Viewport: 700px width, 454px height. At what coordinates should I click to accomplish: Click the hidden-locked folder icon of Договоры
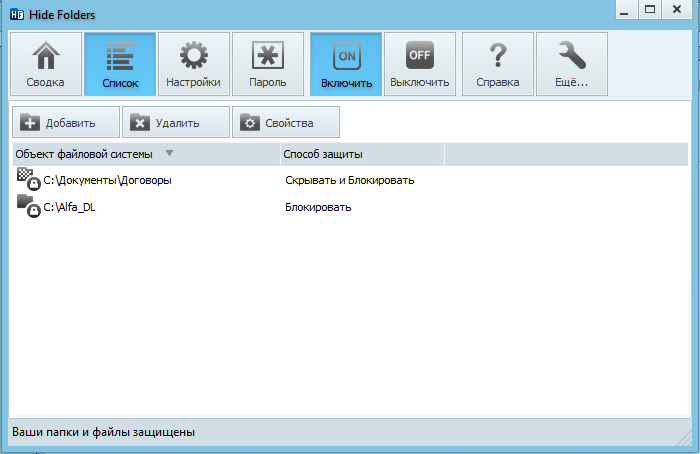tap(29, 179)
